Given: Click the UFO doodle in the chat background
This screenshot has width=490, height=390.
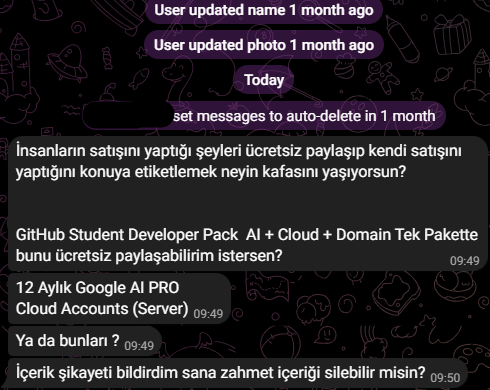Looking at the screenshot, I should click(68, 61).
